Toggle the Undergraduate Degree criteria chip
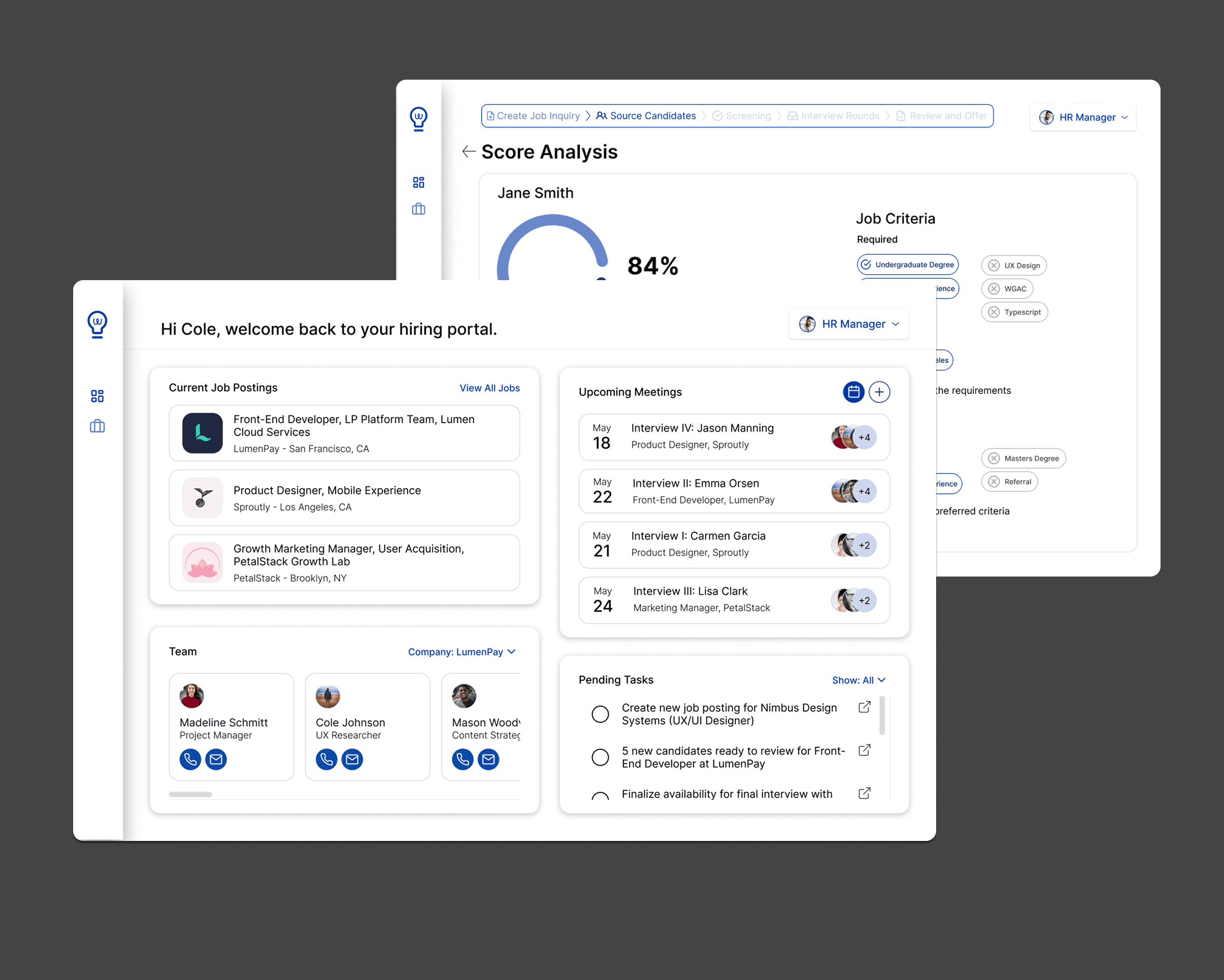Screen dimensions: 1224x980 tap(907, 264)
